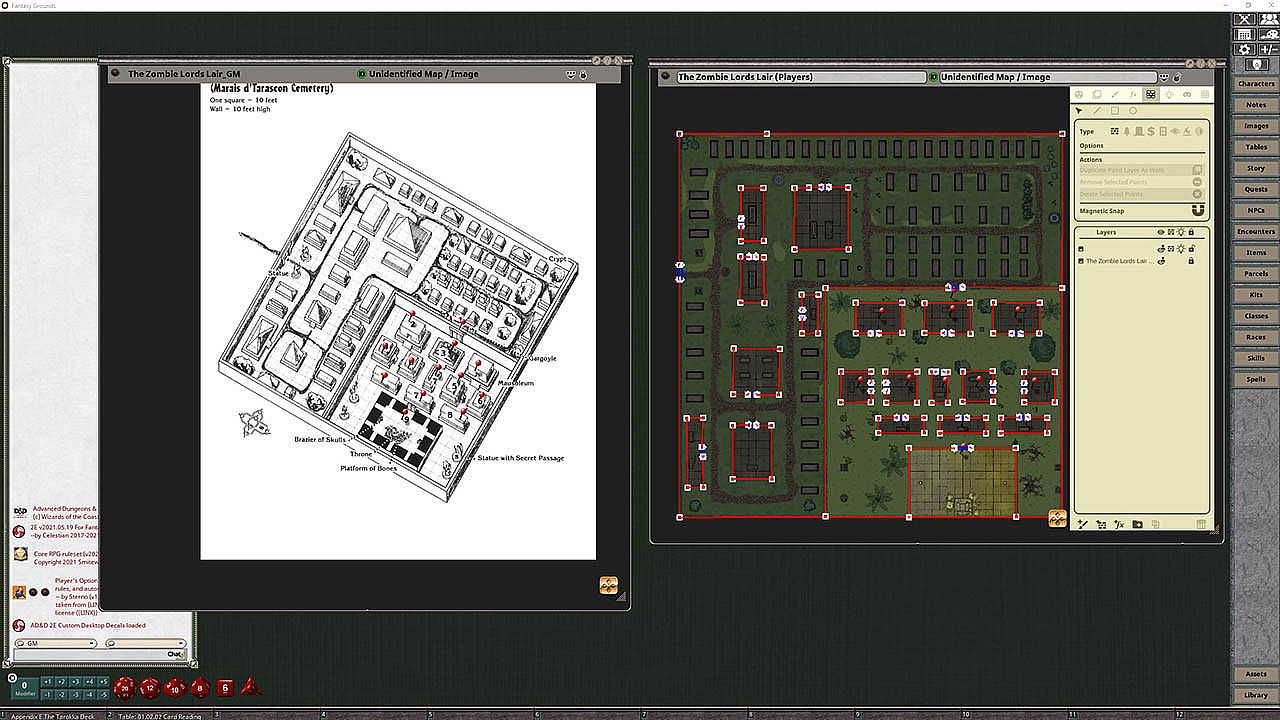Viewport: 1280px width, 720px height.
Task: Pick the six-sided d6 die
Action: click(x=225, y=687)
